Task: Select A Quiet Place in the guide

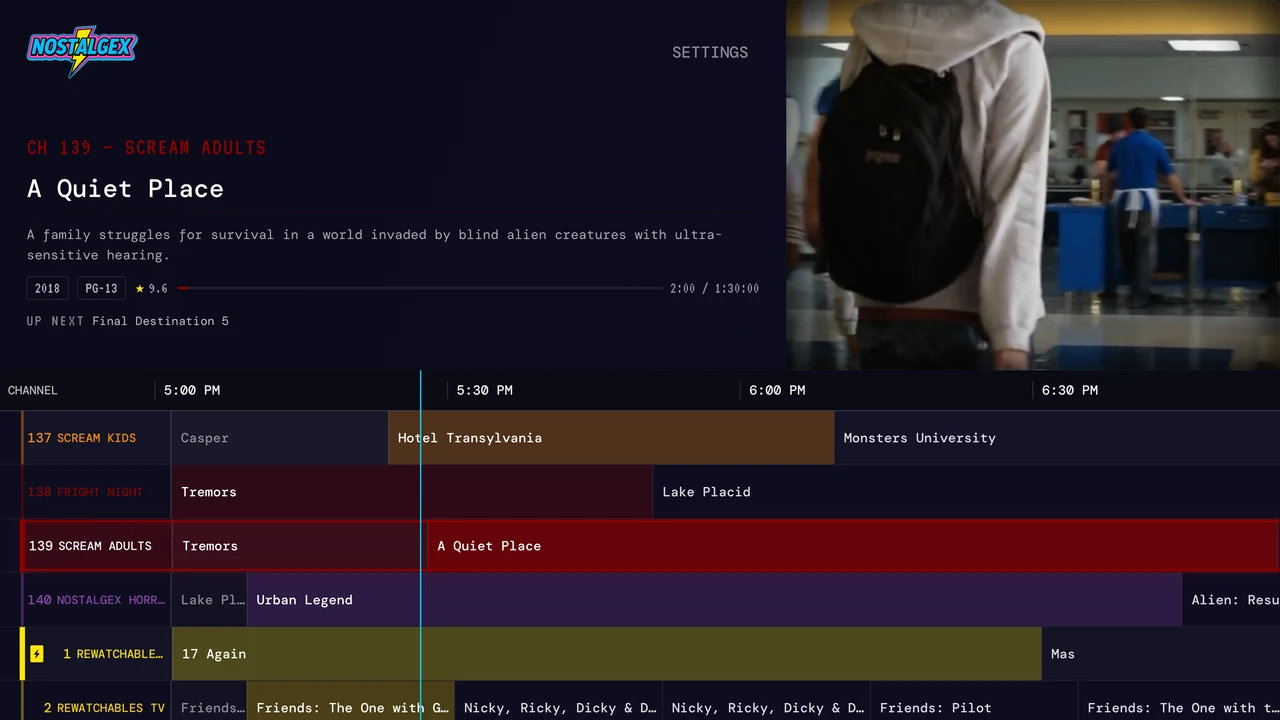Action: point(852,546)
